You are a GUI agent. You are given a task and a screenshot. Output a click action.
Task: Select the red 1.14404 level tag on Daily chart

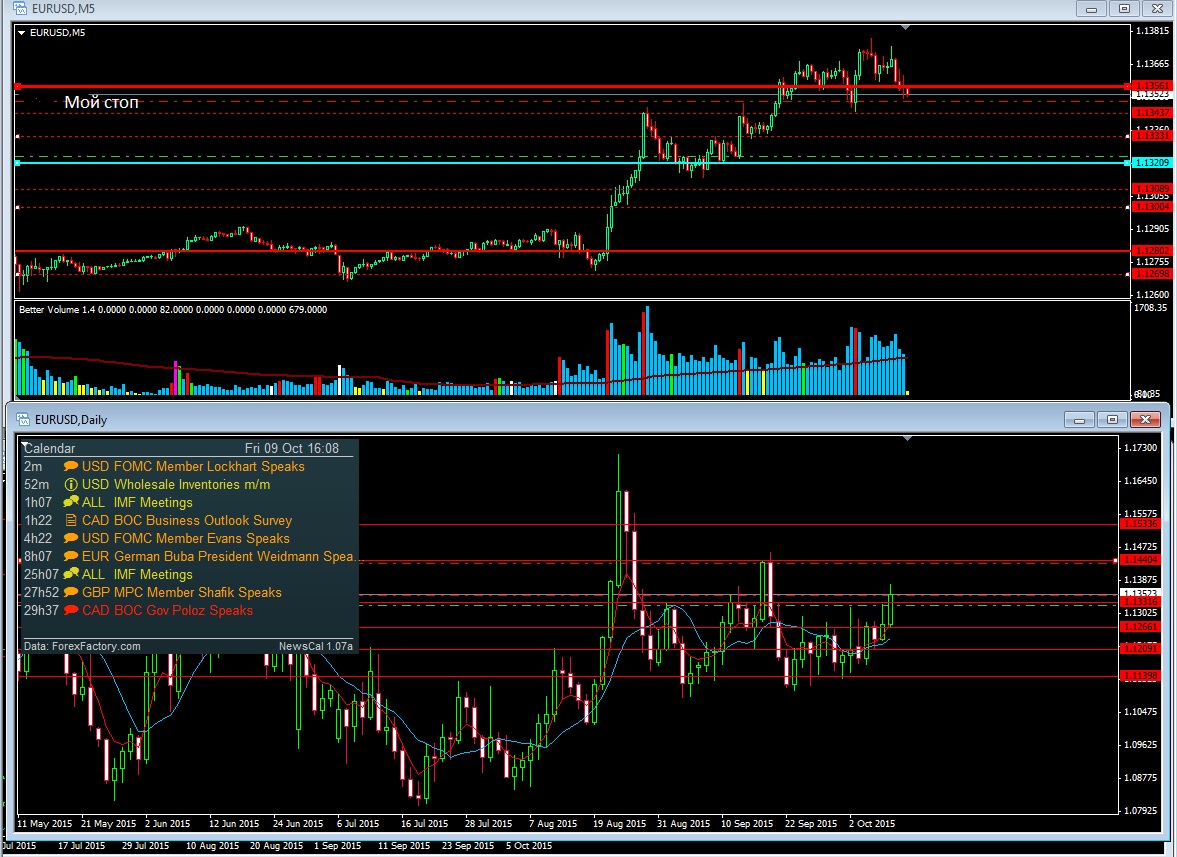1141,560
